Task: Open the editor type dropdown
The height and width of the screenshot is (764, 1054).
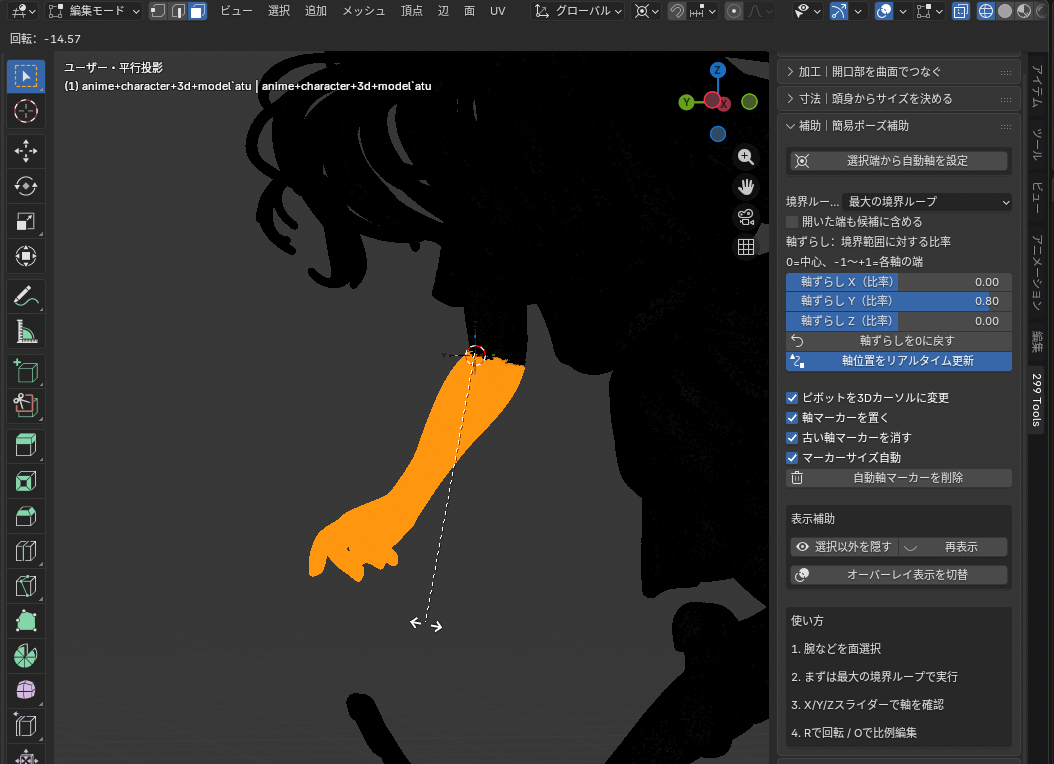Action: 24,11
